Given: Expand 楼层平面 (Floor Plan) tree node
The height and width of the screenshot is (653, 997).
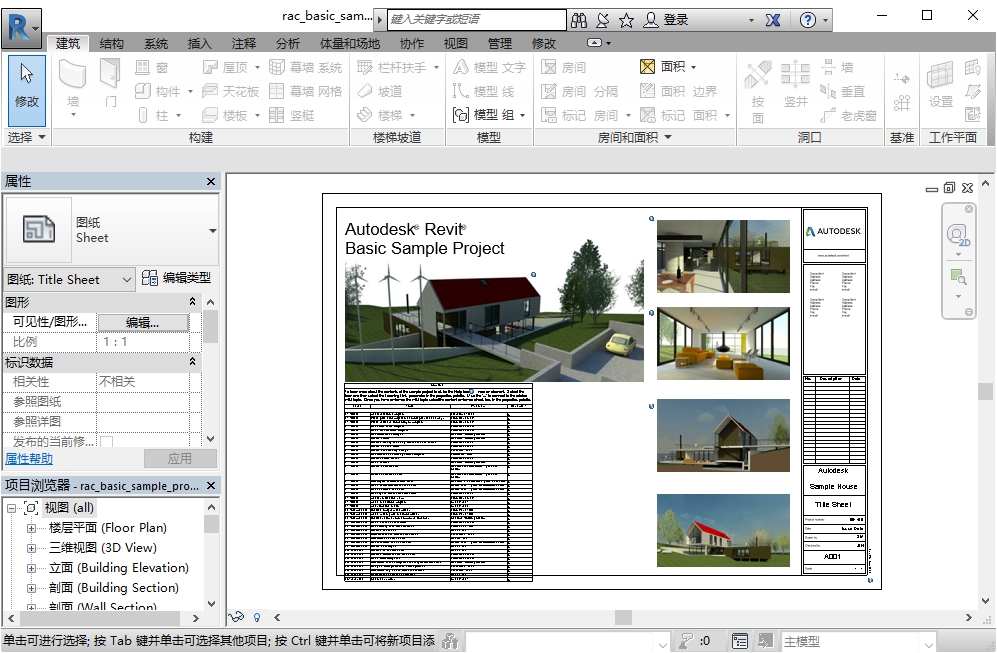Looking at the screenshot, I should (x=31, y=528).
